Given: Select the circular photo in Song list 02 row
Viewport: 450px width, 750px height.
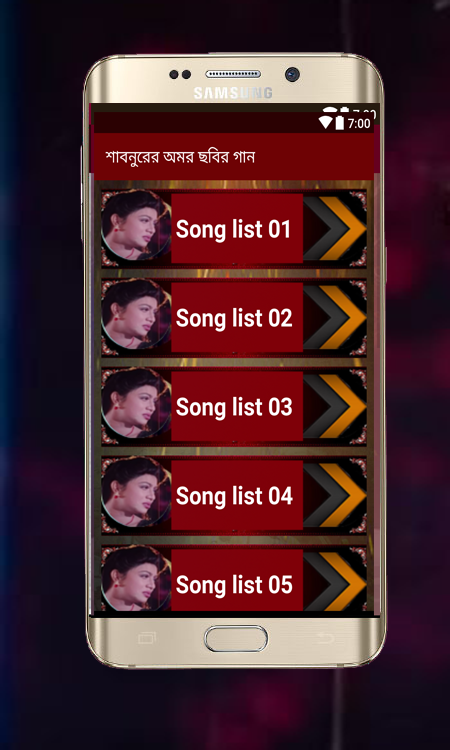Looking at the screenshot, I should (136, 314).
